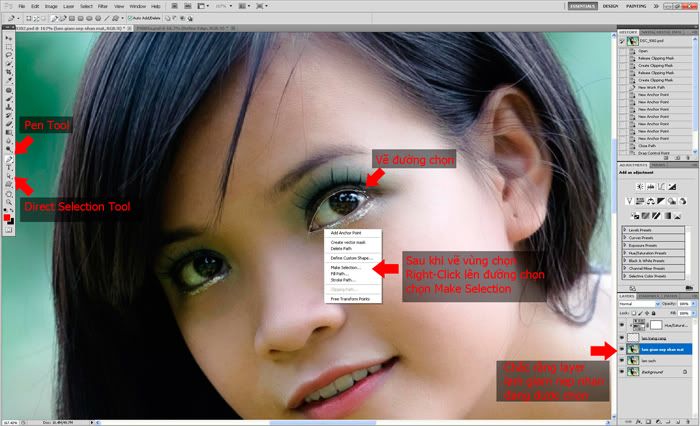Hide the Background layer
This screenshot has width=700, height=426.
point(620,371)
